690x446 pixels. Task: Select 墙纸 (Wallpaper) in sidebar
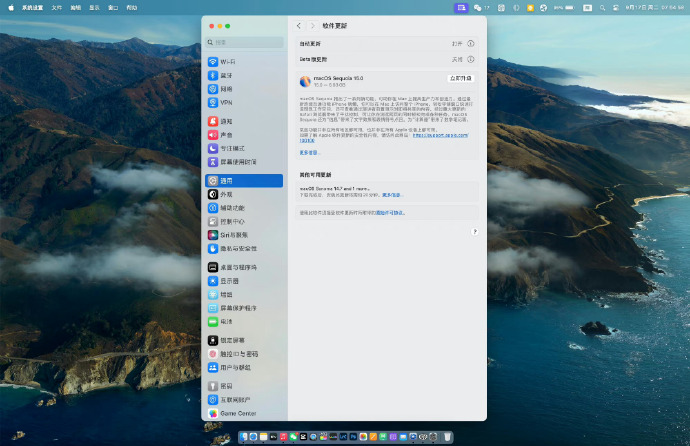coord(244,294)
